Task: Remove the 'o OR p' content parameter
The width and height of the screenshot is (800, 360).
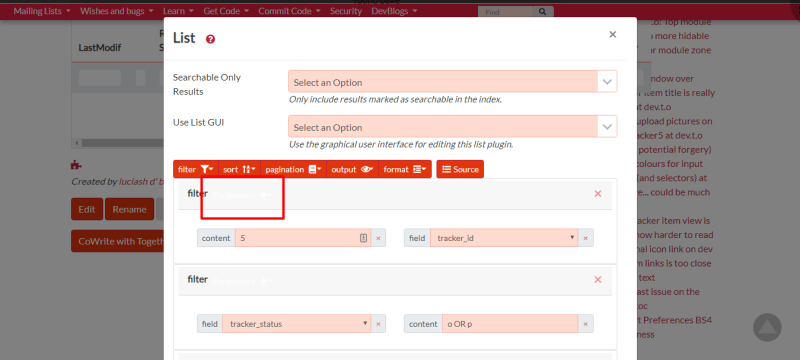Action: [586, 324]
